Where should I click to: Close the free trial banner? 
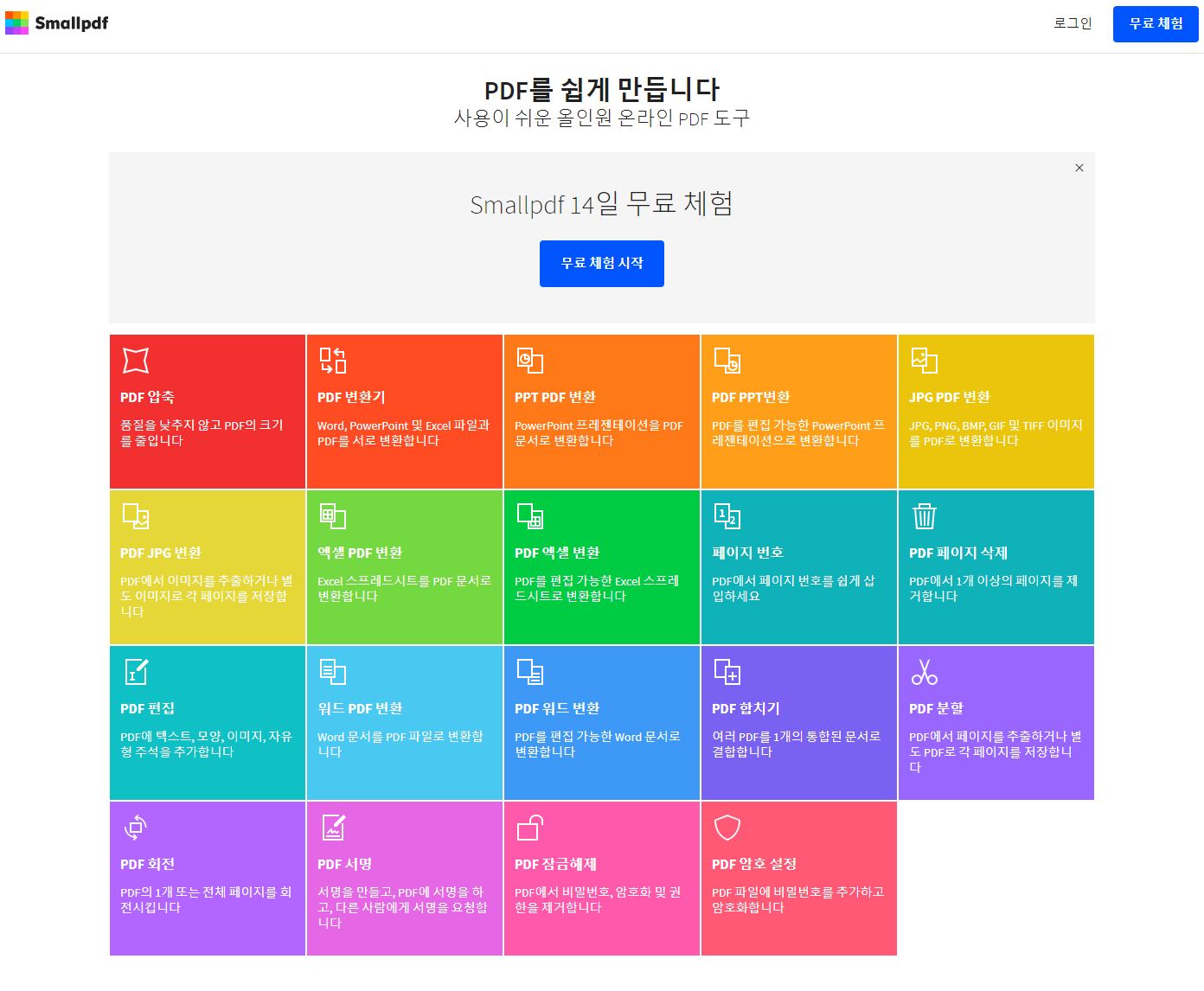pyautogui.click(x=1079, y=168)
